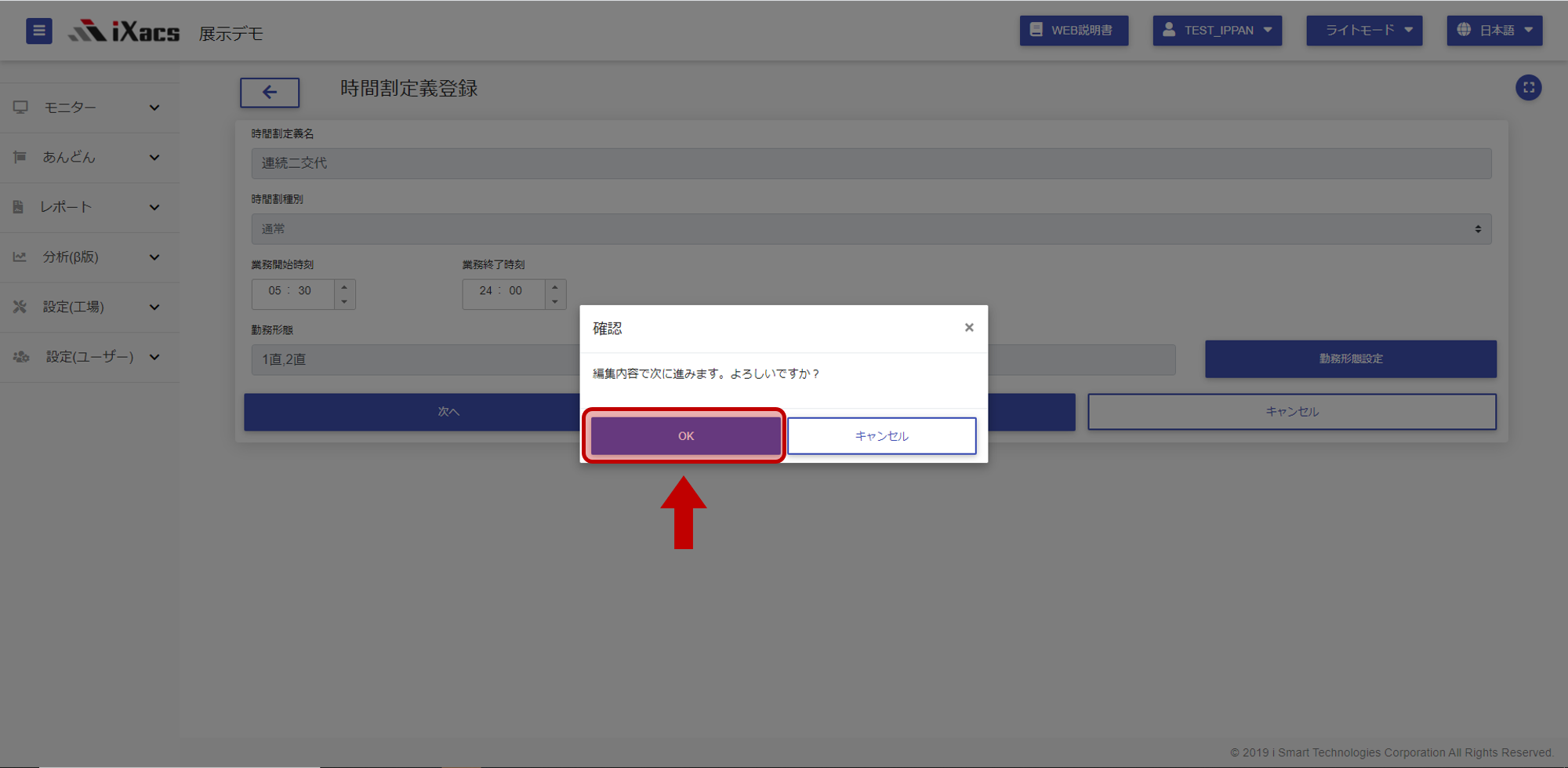
Task: Click the andon flag icon in sidebar
Action: 20,158
